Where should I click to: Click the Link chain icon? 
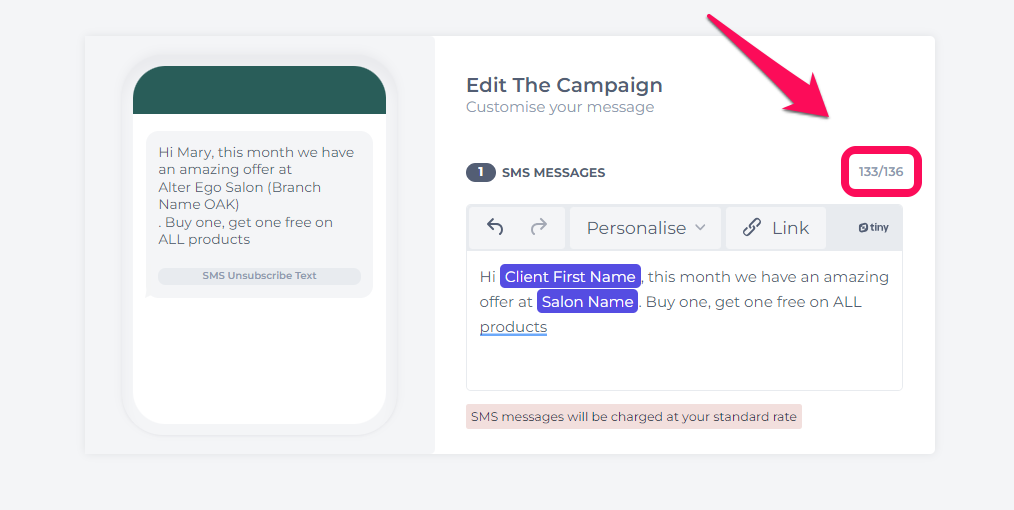(x=751, y=228)
